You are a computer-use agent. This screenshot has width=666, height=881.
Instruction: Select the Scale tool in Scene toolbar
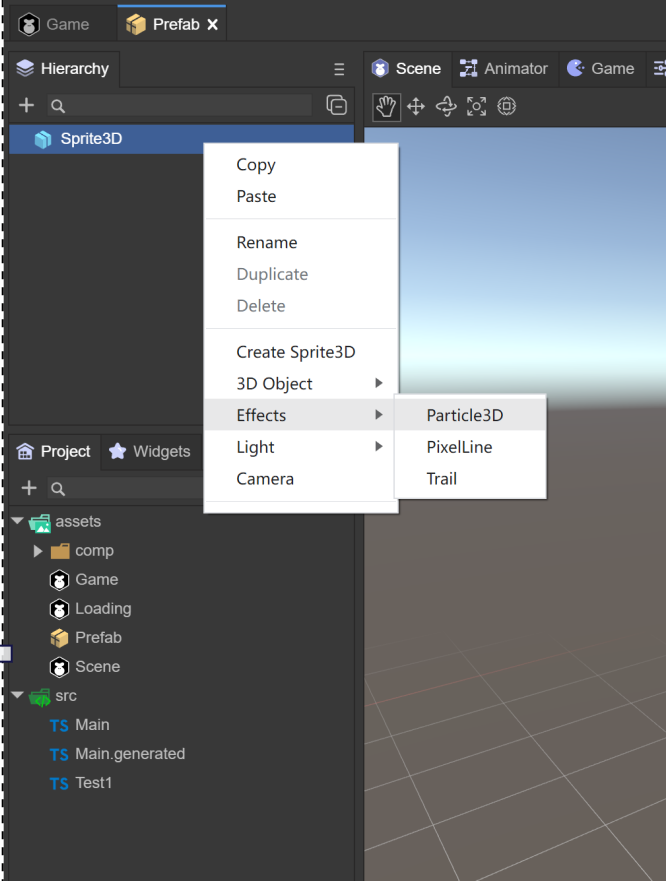[477, 106]
